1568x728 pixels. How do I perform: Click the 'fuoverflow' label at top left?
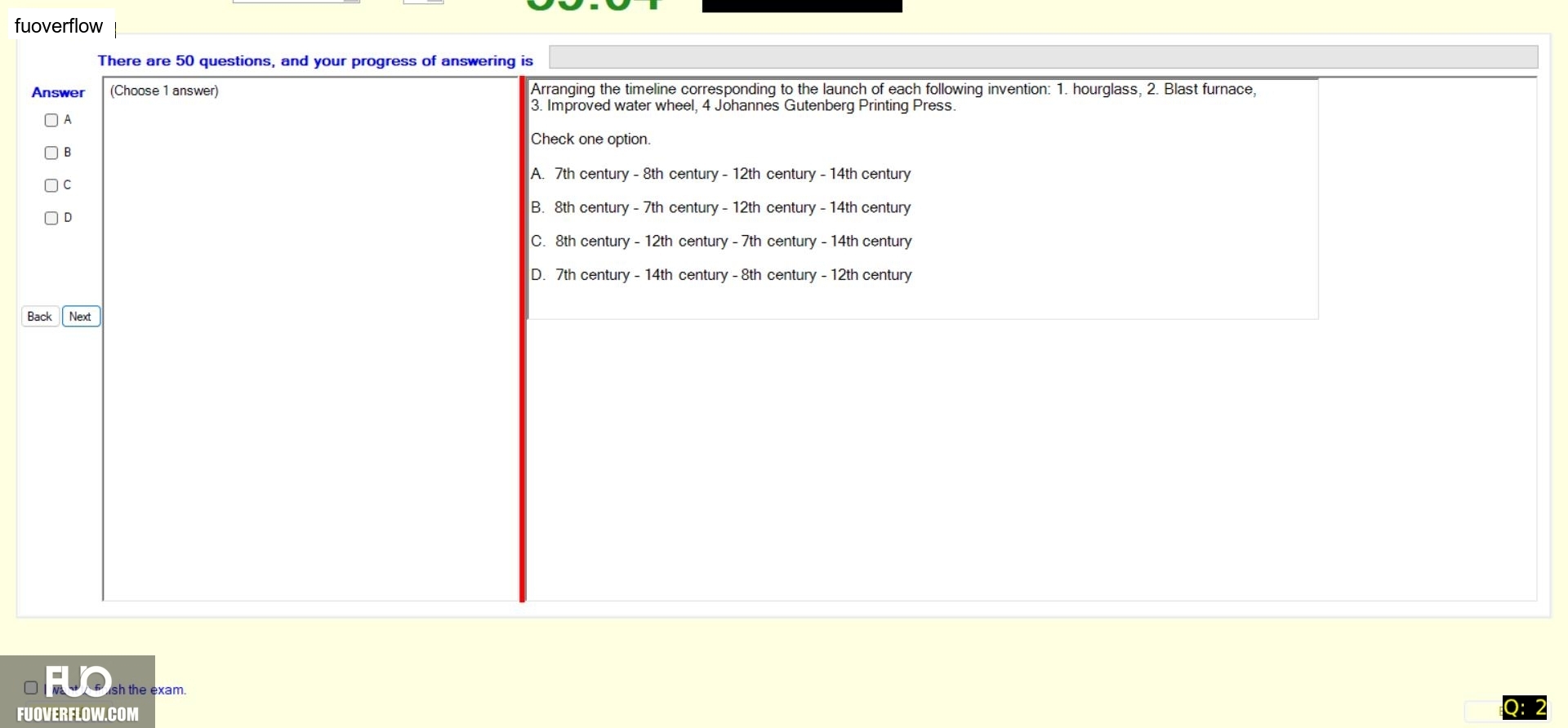point(59,26)
